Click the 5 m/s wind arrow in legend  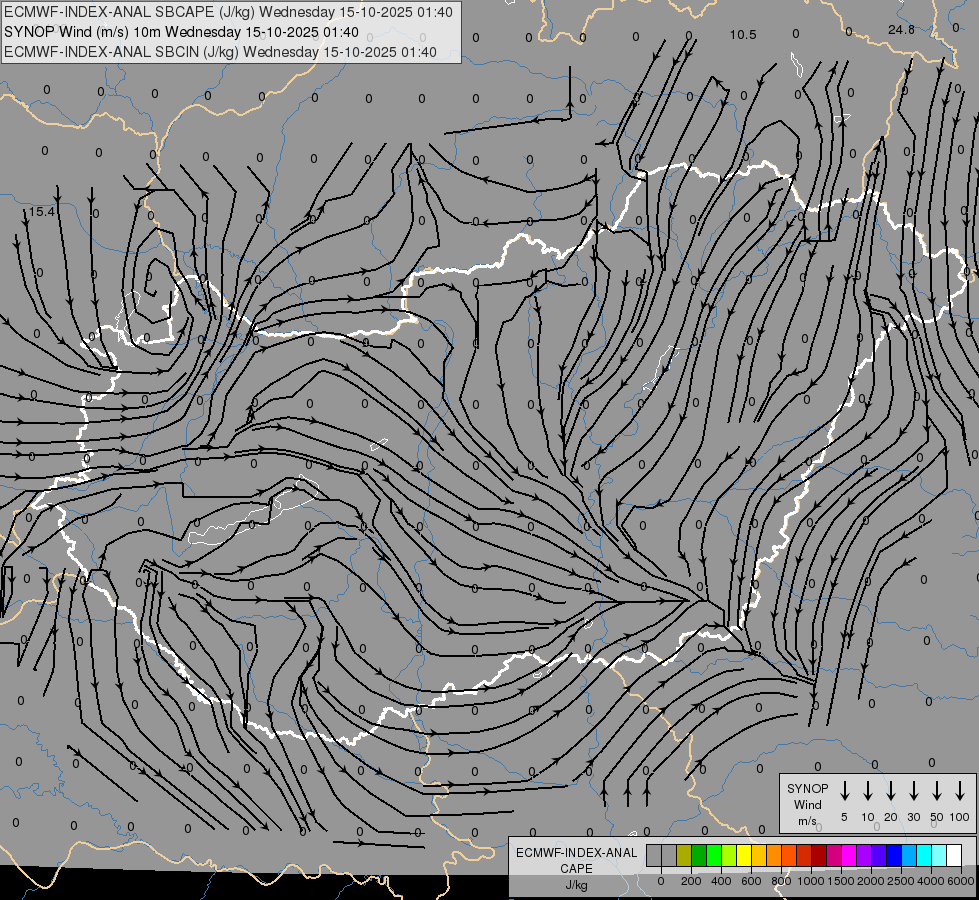[844, 790]
